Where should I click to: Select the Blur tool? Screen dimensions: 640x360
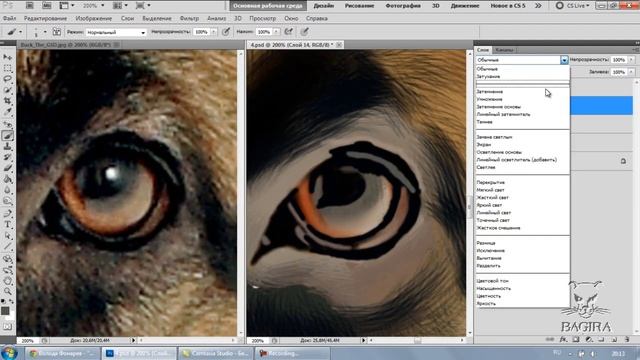[x=7, y=190]
